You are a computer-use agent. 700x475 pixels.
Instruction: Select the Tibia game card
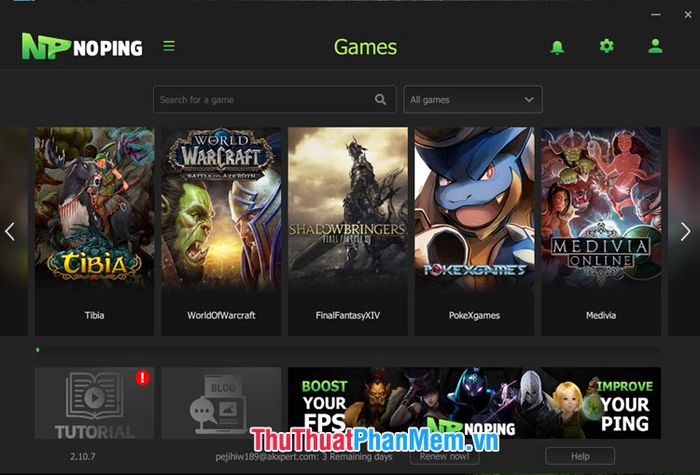(95, 231)
